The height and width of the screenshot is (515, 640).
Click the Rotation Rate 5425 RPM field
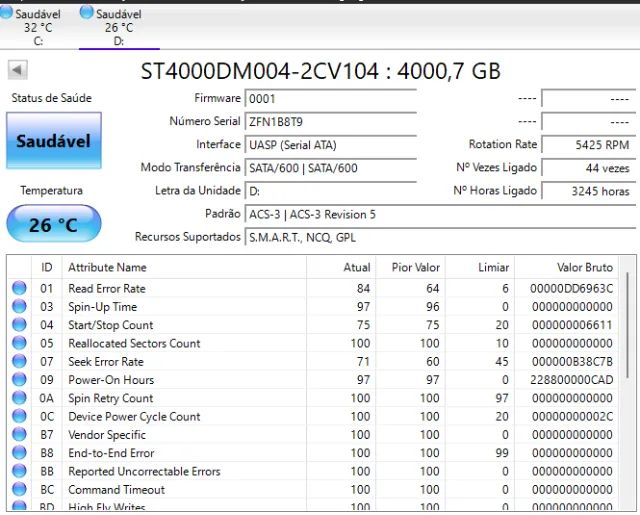[589, 145]
